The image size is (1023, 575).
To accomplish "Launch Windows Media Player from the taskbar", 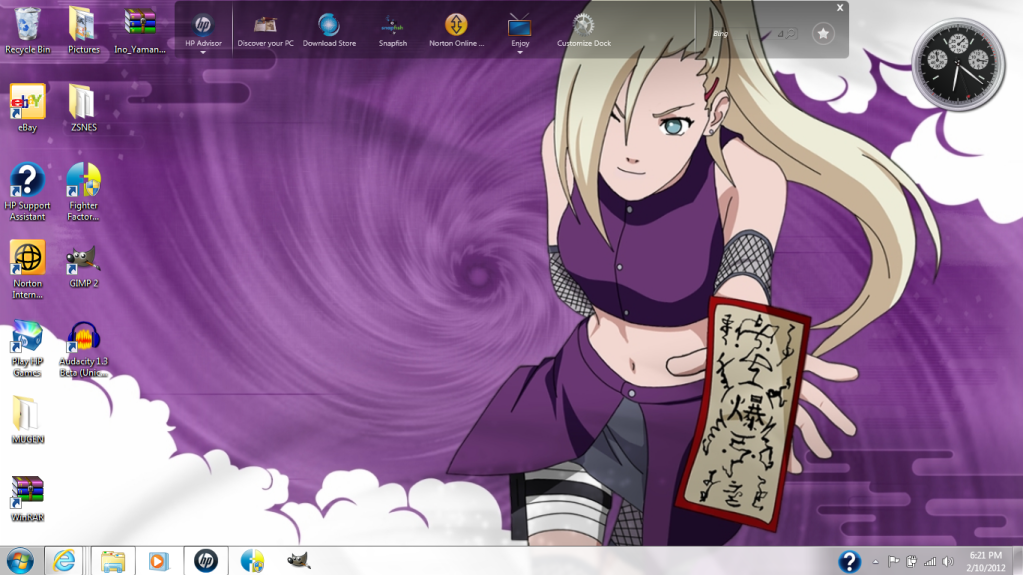I will [158, 561].
